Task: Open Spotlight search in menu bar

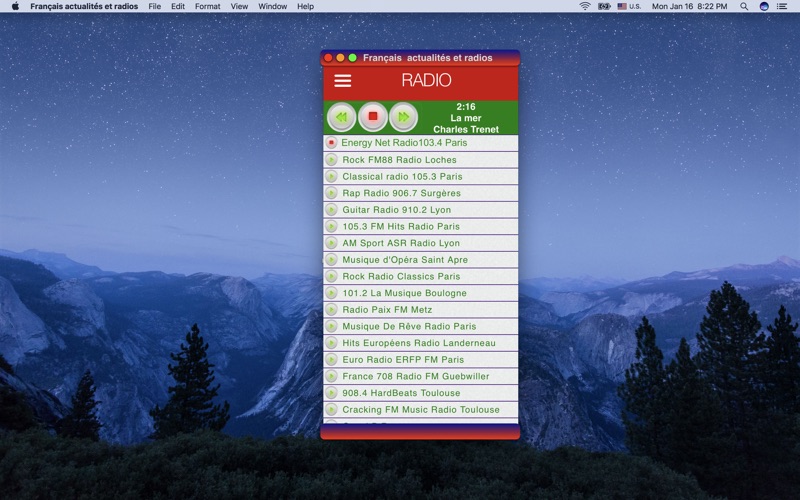Action: point(744,6)
